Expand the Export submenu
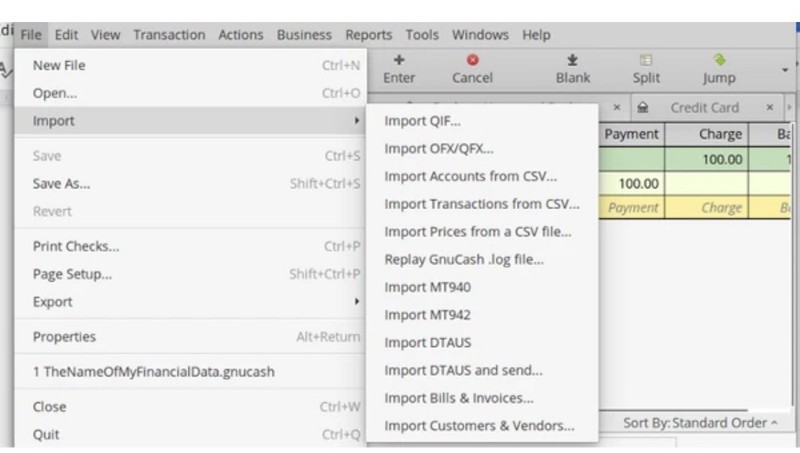This screenshot has width=800, height=453. click(189, 301)
